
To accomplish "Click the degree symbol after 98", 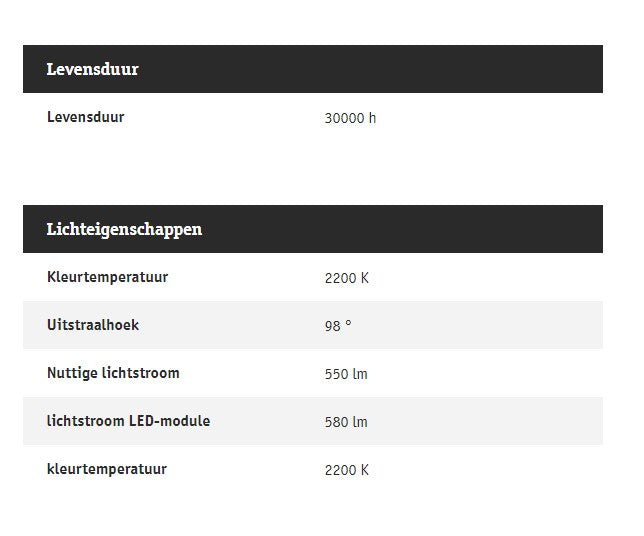I will click(x=348, y=324).
